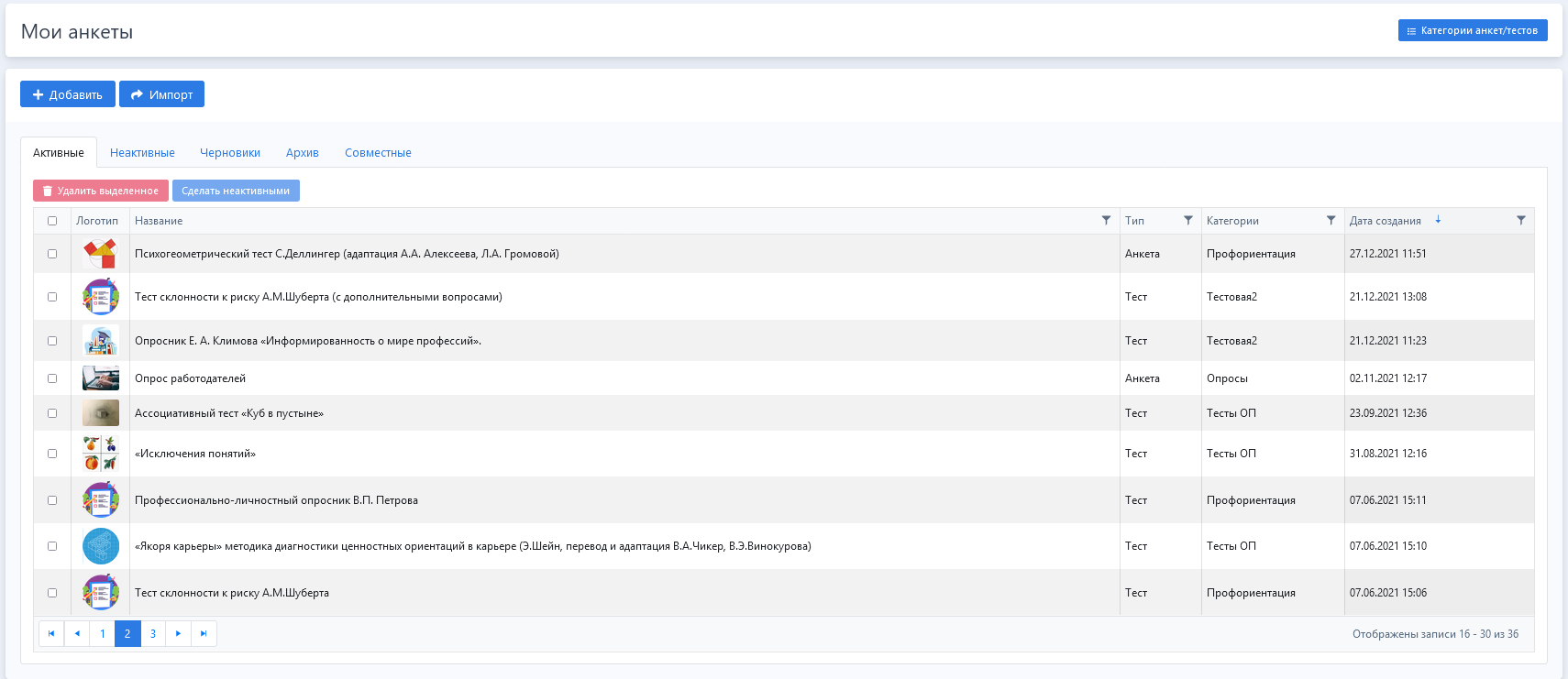The height and width of the screenshot is (679, 1568).
Task: Go to page 3 in pagination
Action: (x=153, y=634)
